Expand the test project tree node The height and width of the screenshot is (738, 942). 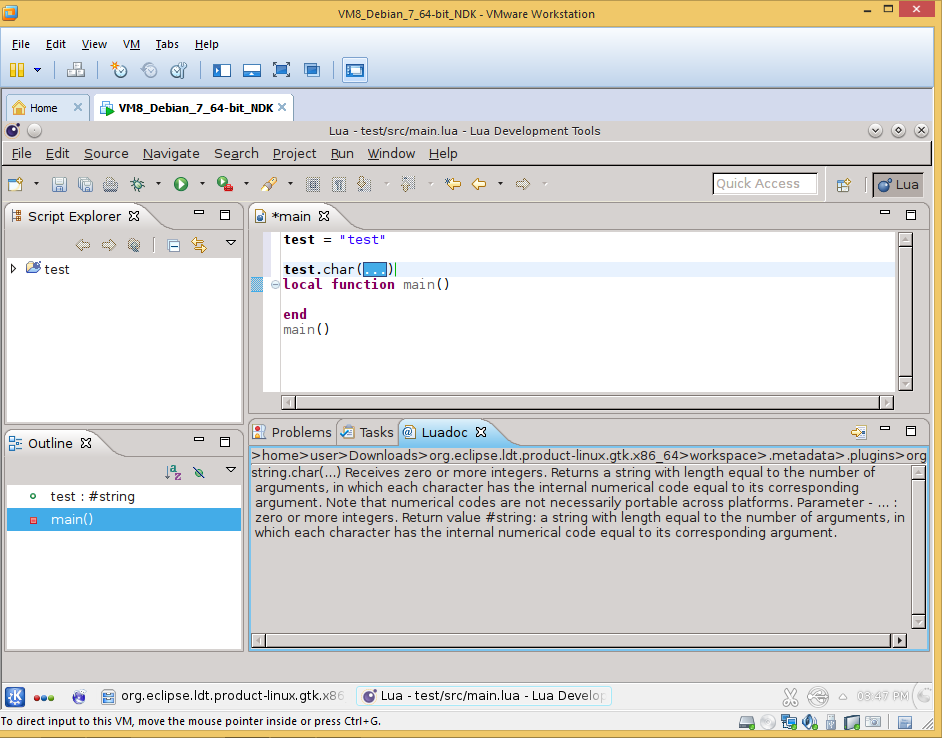[x=13, y=269]
